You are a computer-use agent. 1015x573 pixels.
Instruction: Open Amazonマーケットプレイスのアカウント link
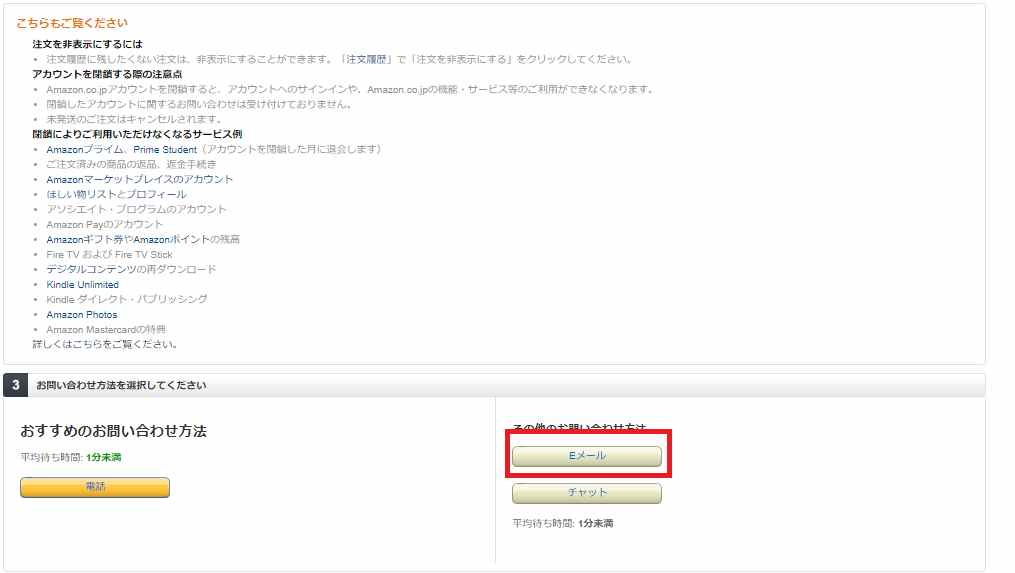click(x=139, y=180)
